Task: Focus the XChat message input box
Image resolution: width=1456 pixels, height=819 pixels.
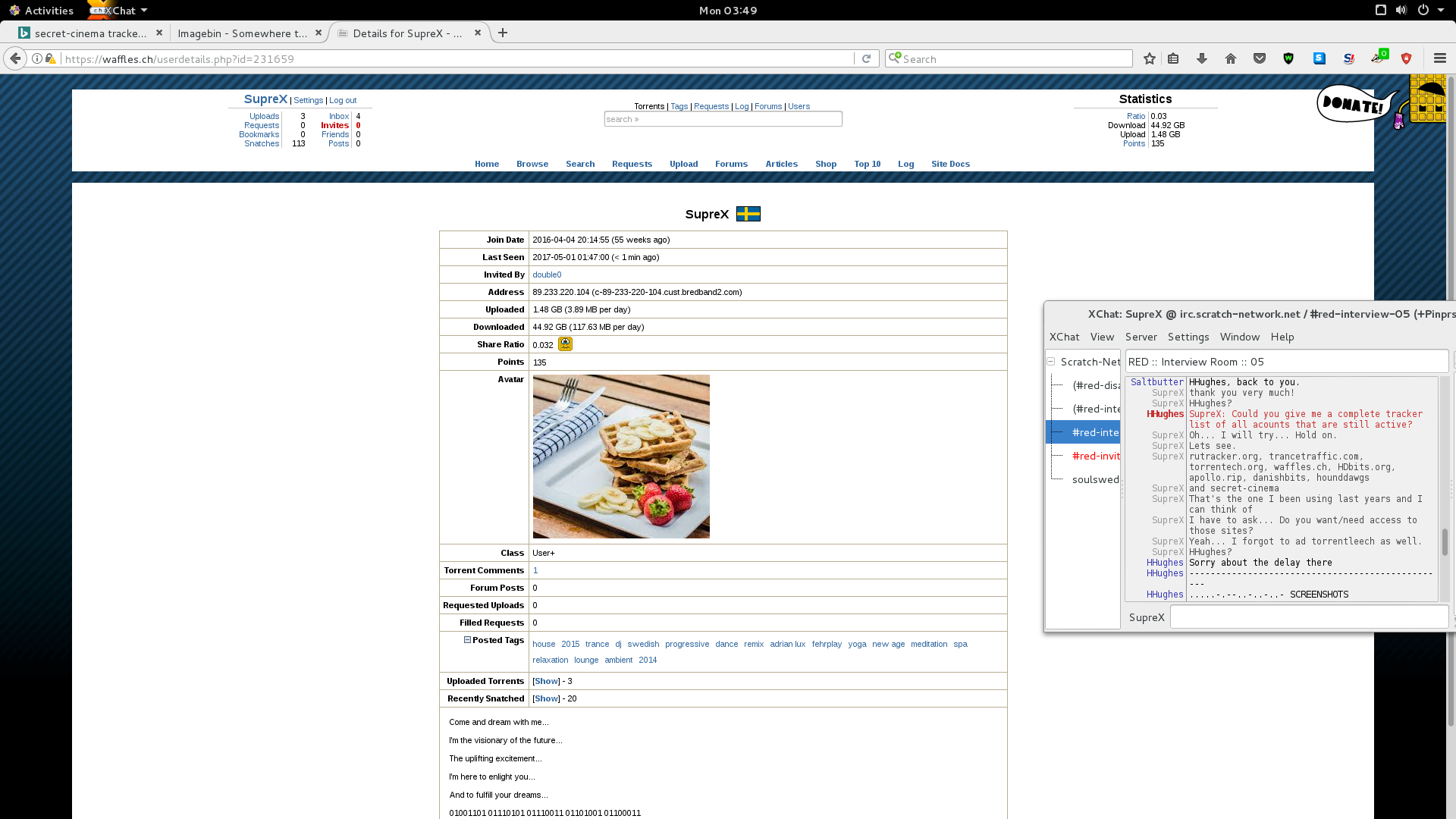Action: (1309, 617)
